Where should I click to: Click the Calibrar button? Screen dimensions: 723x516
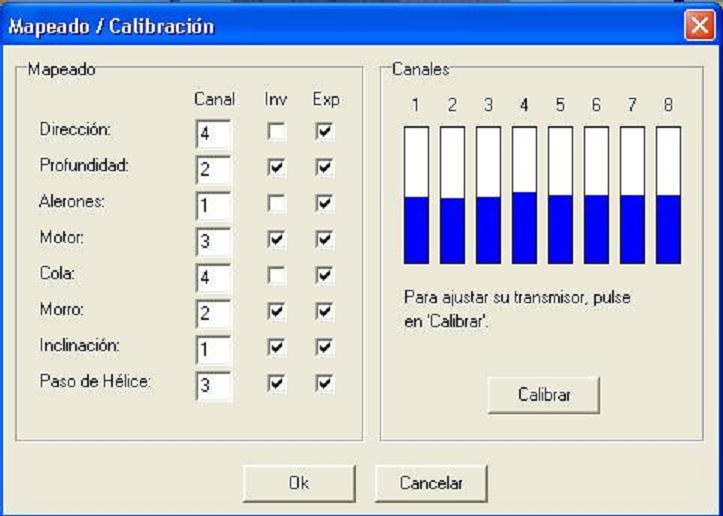[543, 395]
